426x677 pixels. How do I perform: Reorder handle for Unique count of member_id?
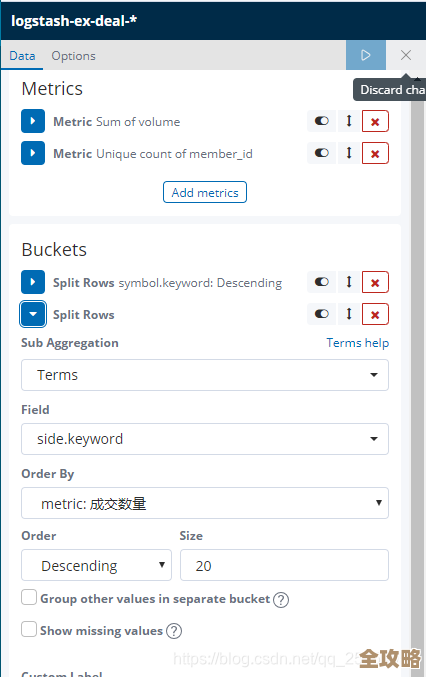pos(349,153)
